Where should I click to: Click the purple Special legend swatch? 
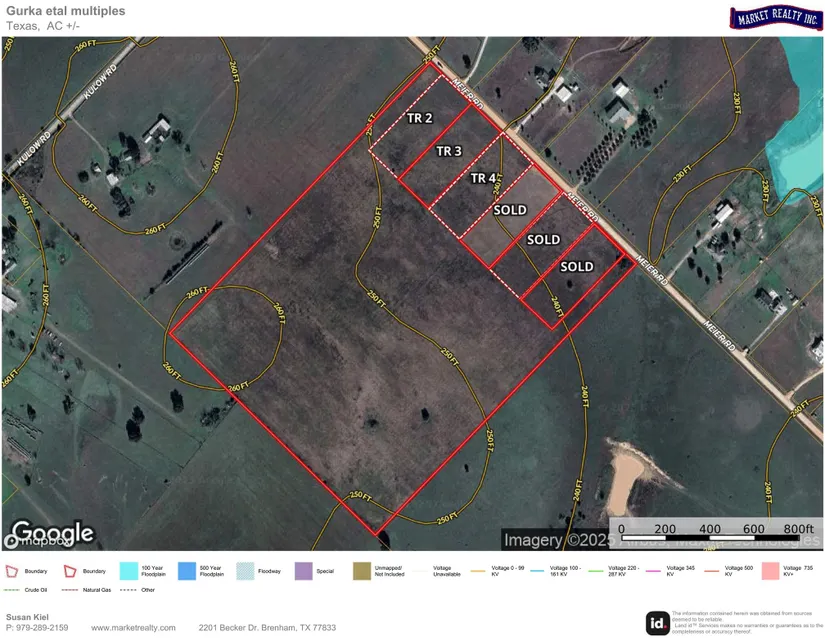pos(303,571)
